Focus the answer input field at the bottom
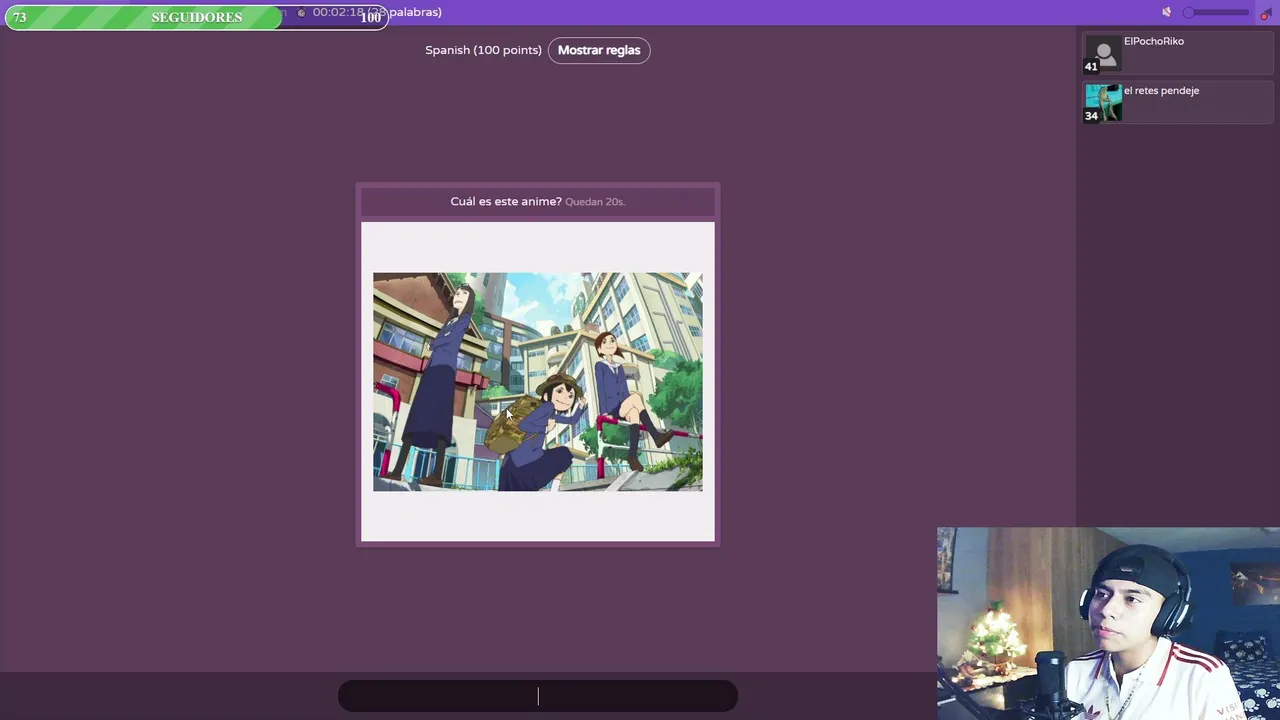1280x720 pixels. (x=538, y=696)
